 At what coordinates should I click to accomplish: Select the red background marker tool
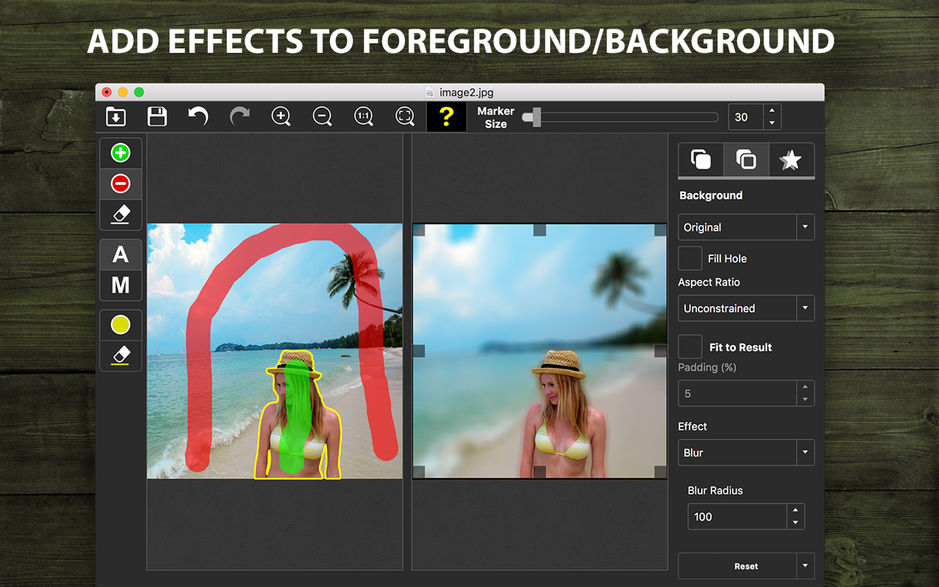coord(120,183)
